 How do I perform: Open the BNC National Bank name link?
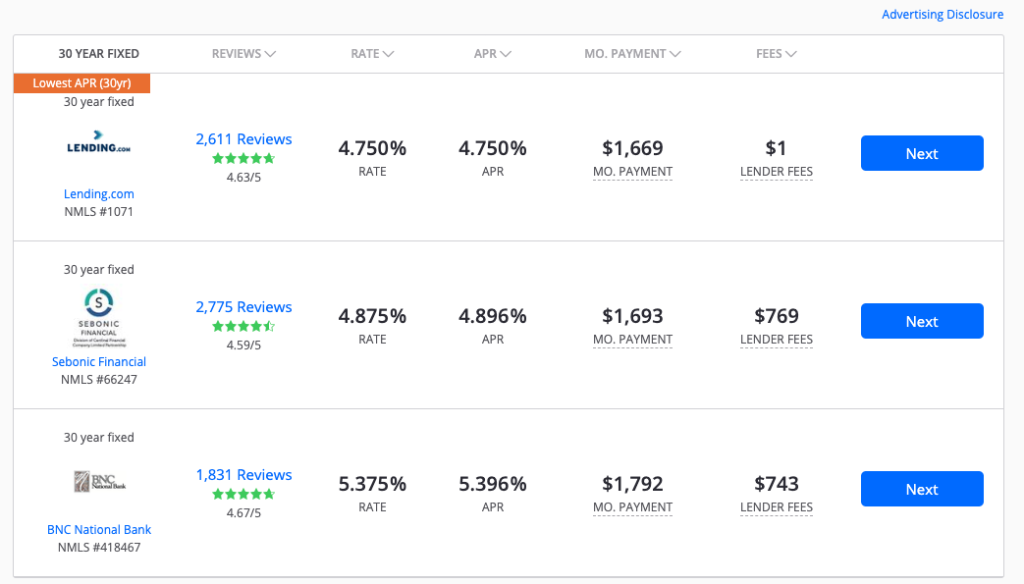click(99, 530)
